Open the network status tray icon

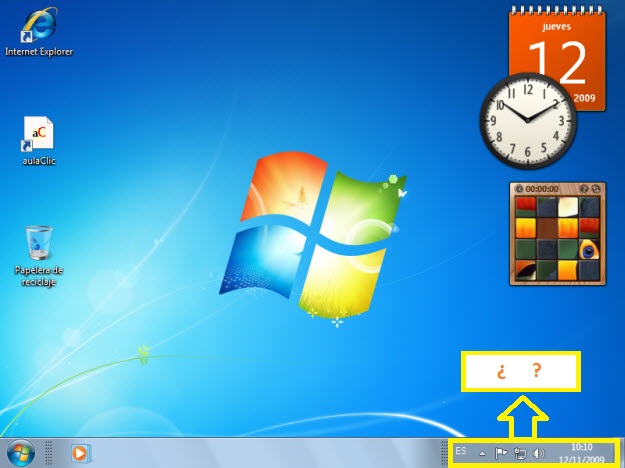click(520, 453)
